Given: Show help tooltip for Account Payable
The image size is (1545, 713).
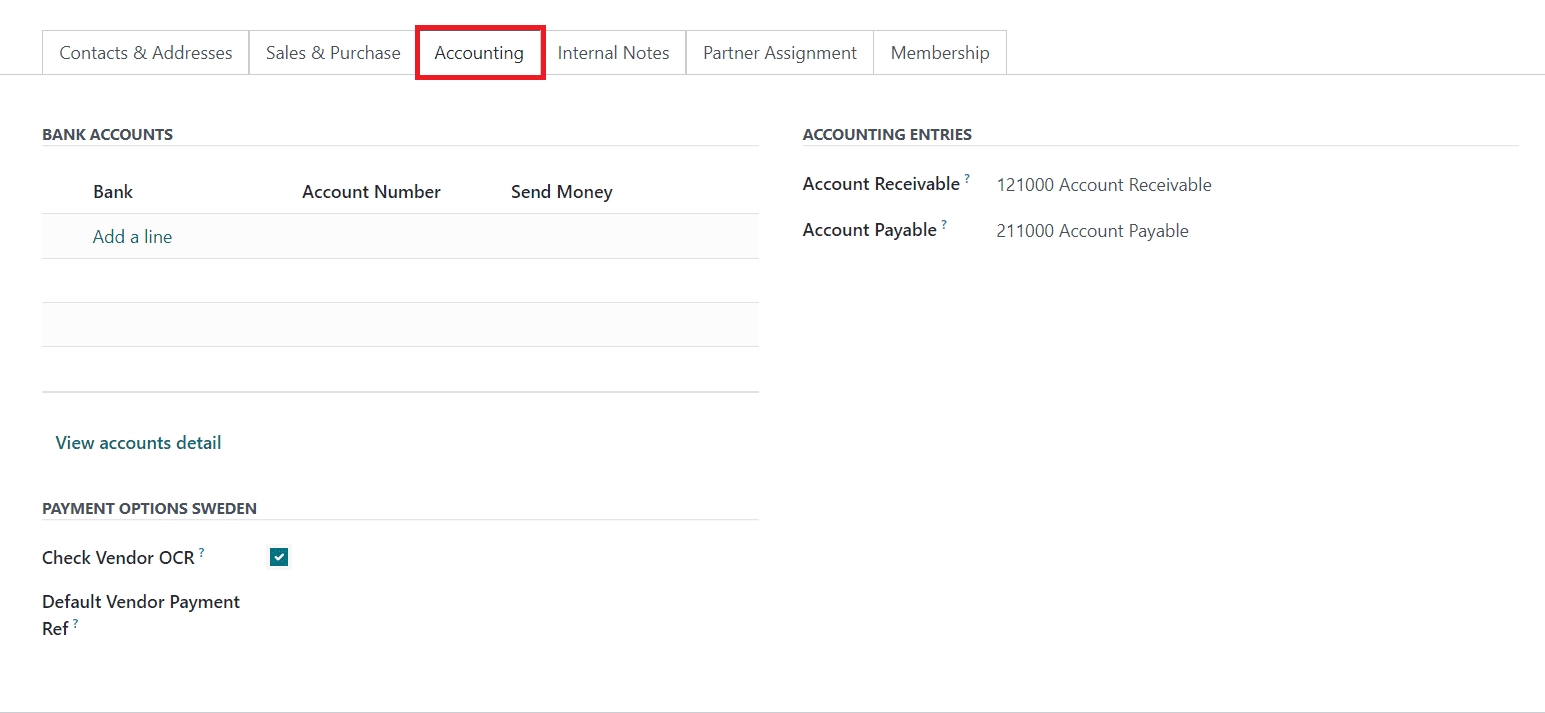Looking at the screenshot, I should point(944,225).
